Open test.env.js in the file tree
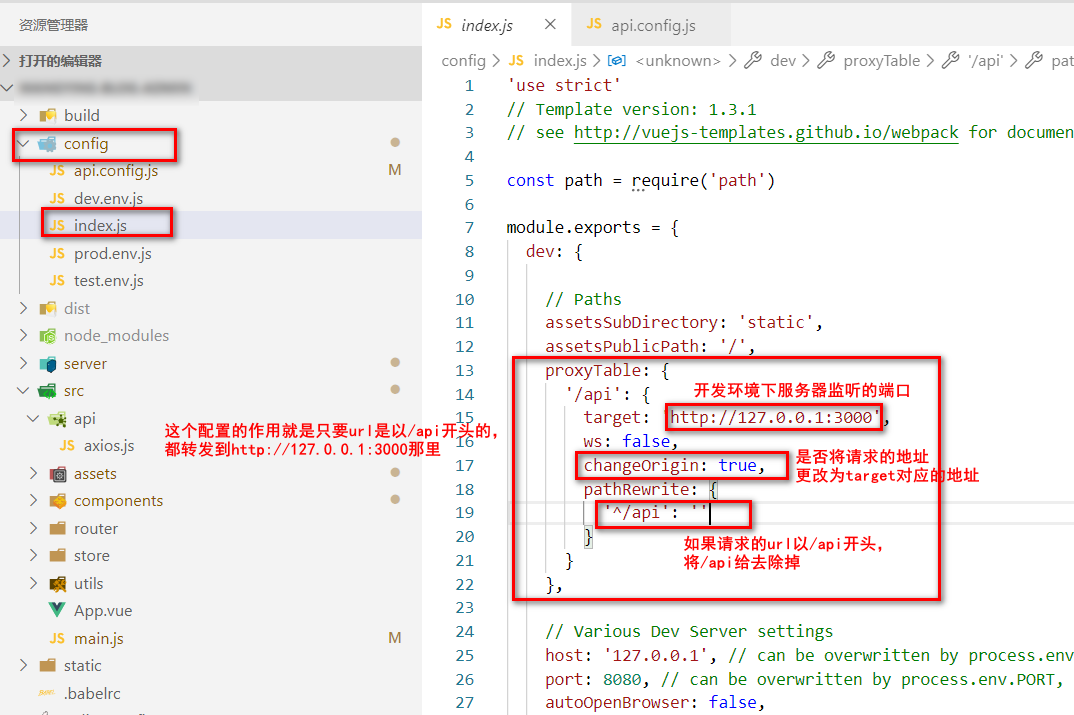The width and height of the screenshot is (1074, 715). pyautogui.click(x=108, y=281)
